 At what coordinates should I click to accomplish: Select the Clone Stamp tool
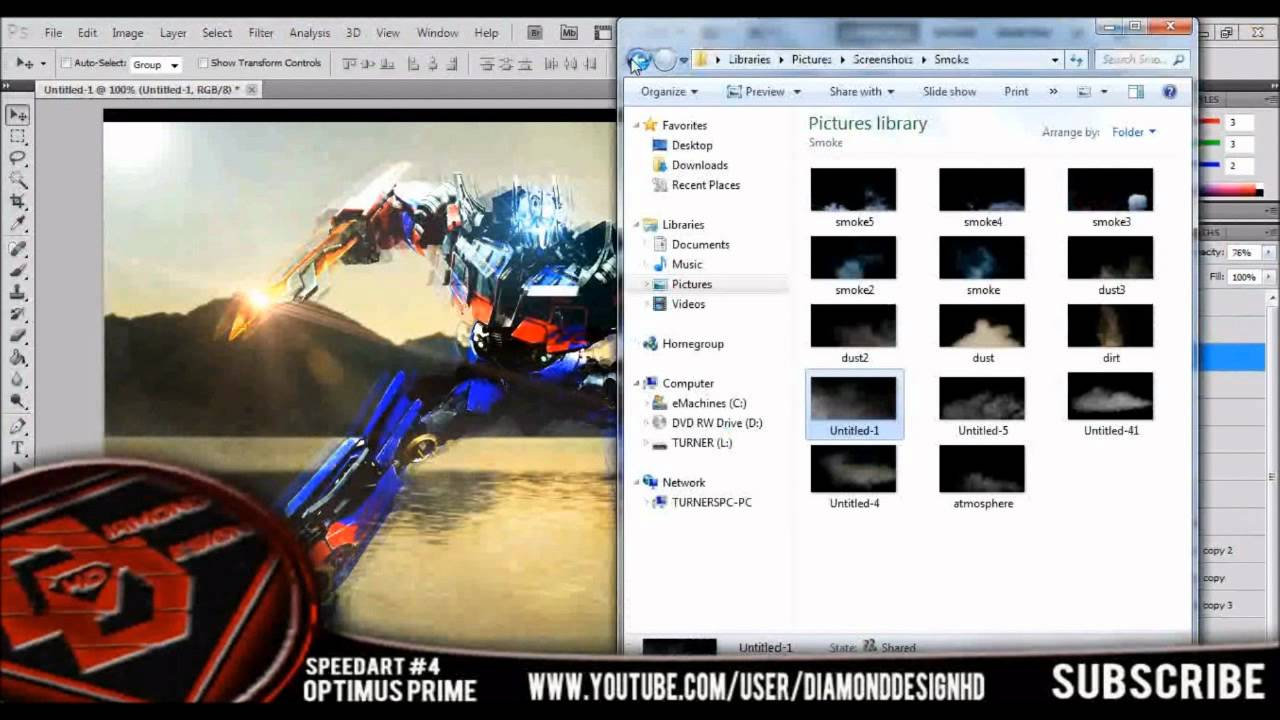click(18, 293)
